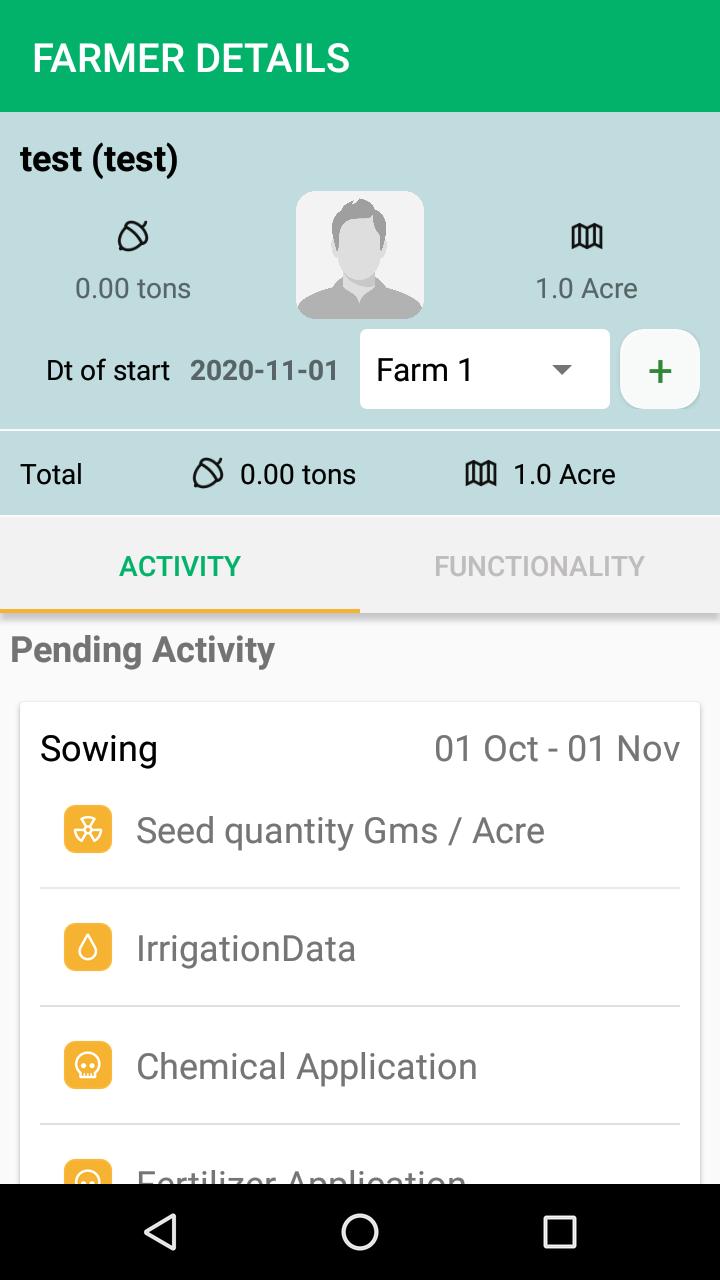Add a new farm with plus button

[660, 369]
